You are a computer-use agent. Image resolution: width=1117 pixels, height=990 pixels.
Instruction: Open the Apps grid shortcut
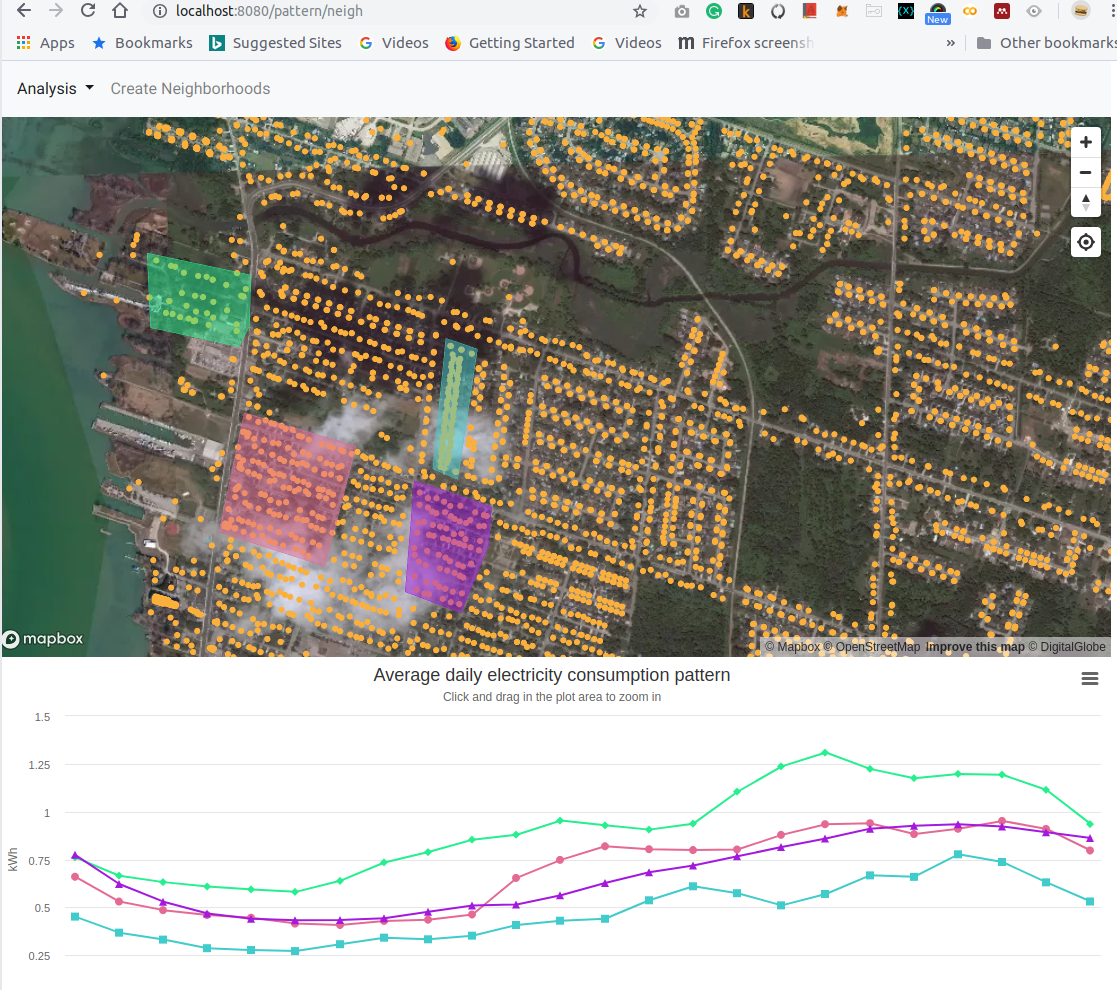tap(46, 43)
